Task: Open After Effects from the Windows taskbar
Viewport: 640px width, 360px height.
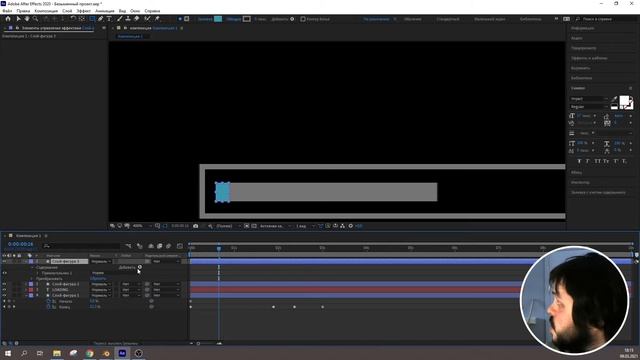Action: pos(122,353)
